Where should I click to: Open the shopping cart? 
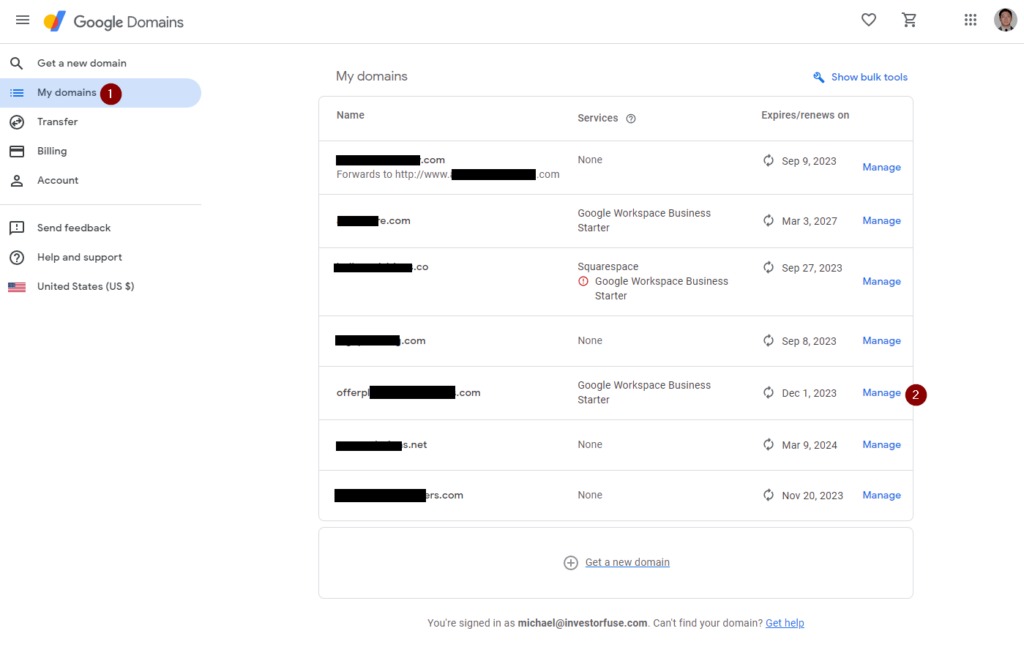pyautogui.click(x=909, y=20)
